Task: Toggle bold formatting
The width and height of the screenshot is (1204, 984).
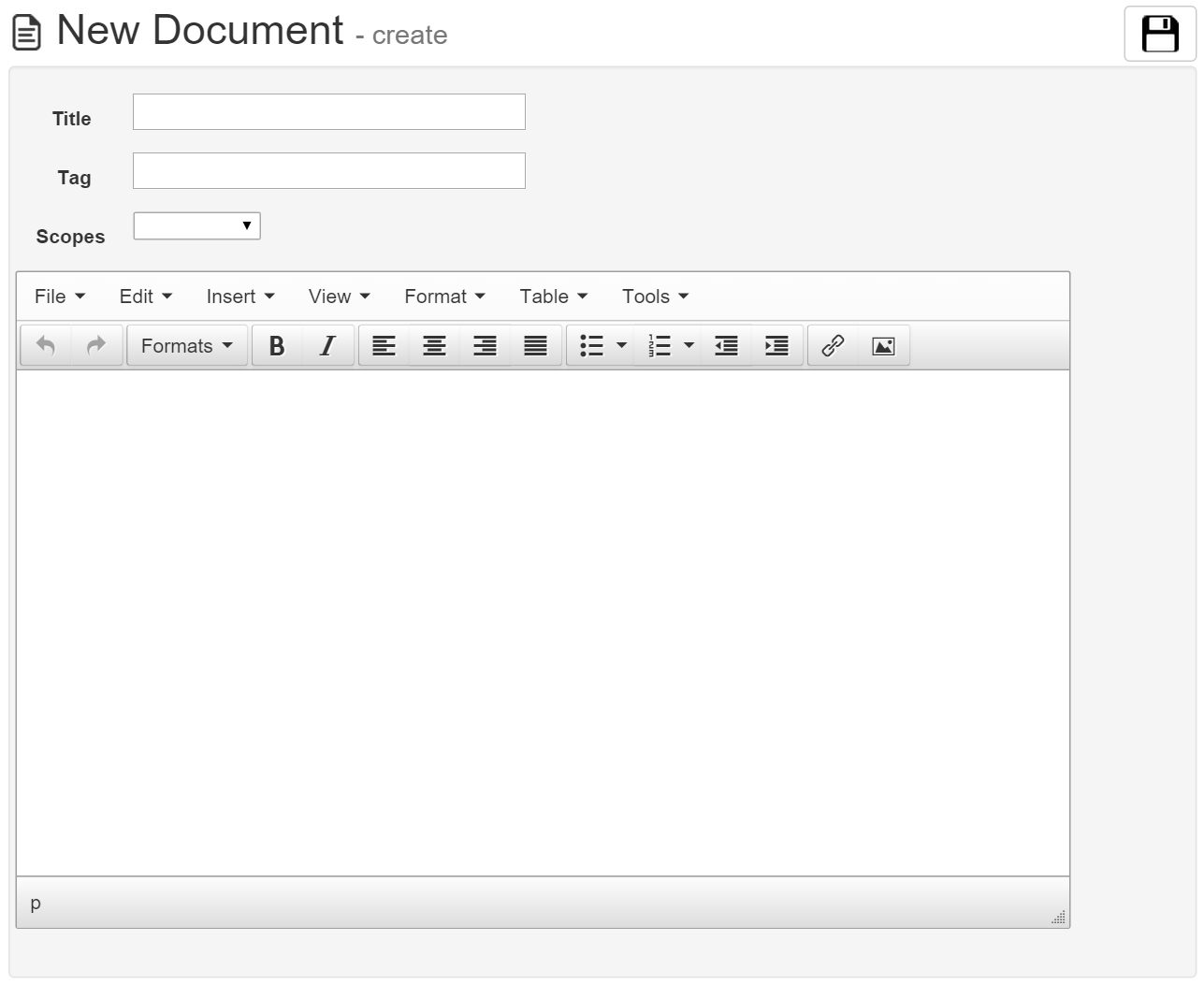Action: point(277,346)
